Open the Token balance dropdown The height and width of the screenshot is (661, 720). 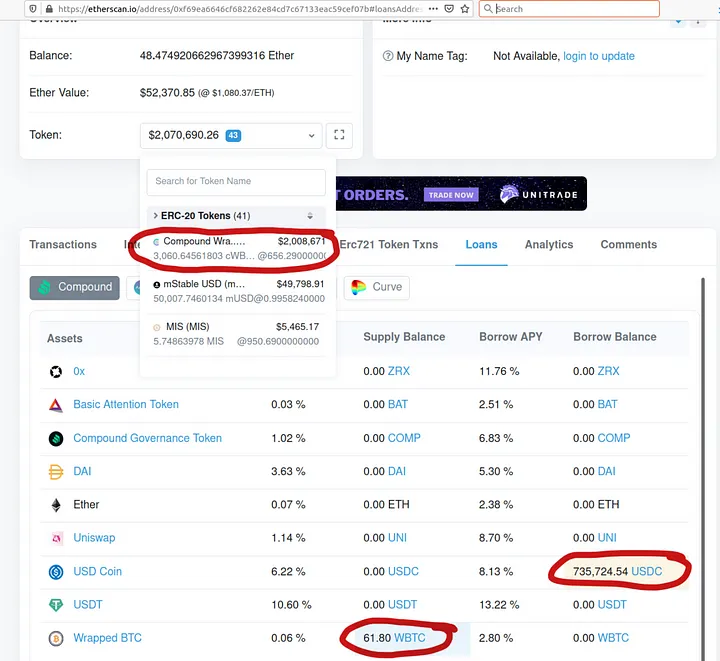point(231,134)
